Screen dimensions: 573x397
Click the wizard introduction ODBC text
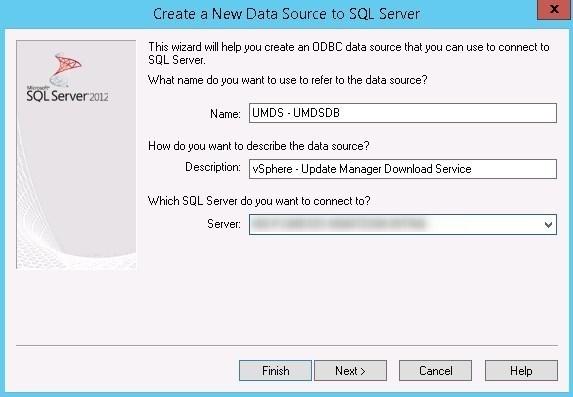pos(349,53)
